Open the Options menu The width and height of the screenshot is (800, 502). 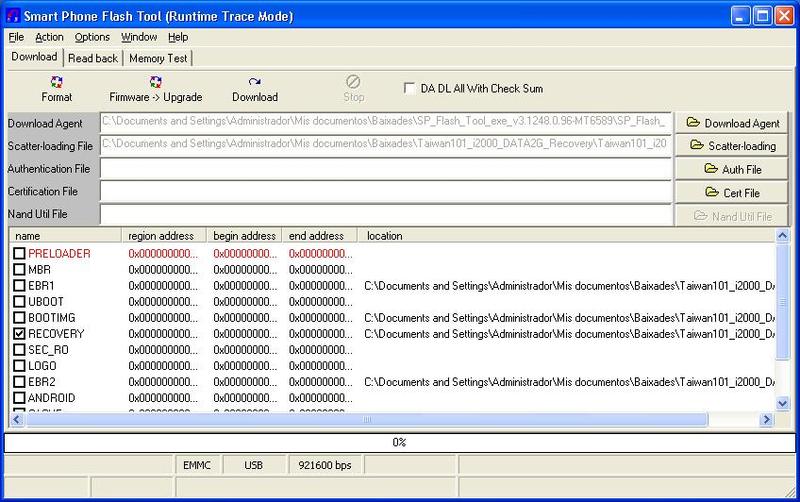coord(92,37)
